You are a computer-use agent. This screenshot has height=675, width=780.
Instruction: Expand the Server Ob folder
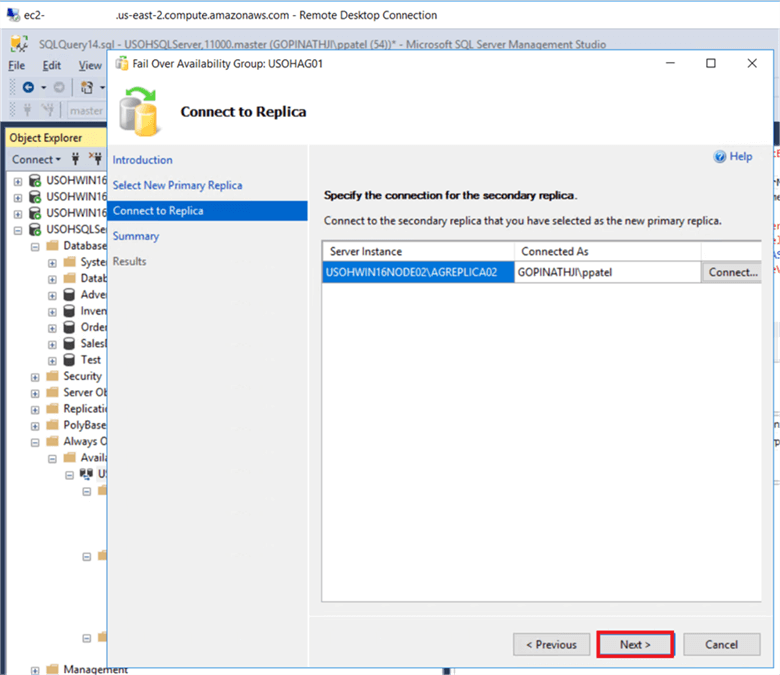point(35,394)
